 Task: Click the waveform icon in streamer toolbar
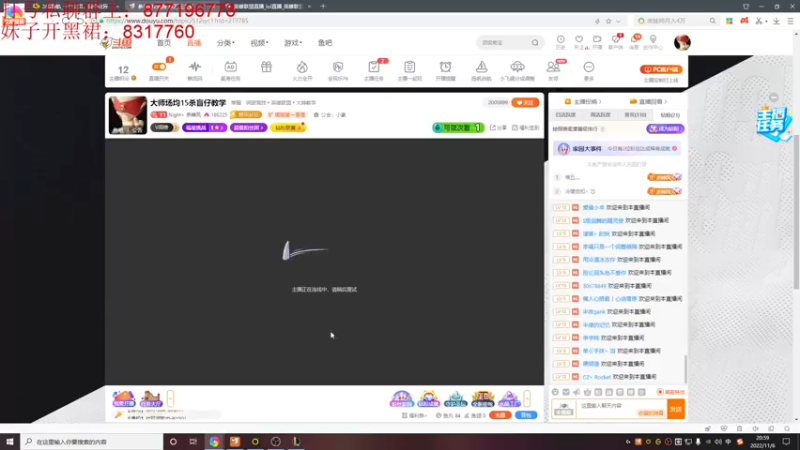pos(195,67)
